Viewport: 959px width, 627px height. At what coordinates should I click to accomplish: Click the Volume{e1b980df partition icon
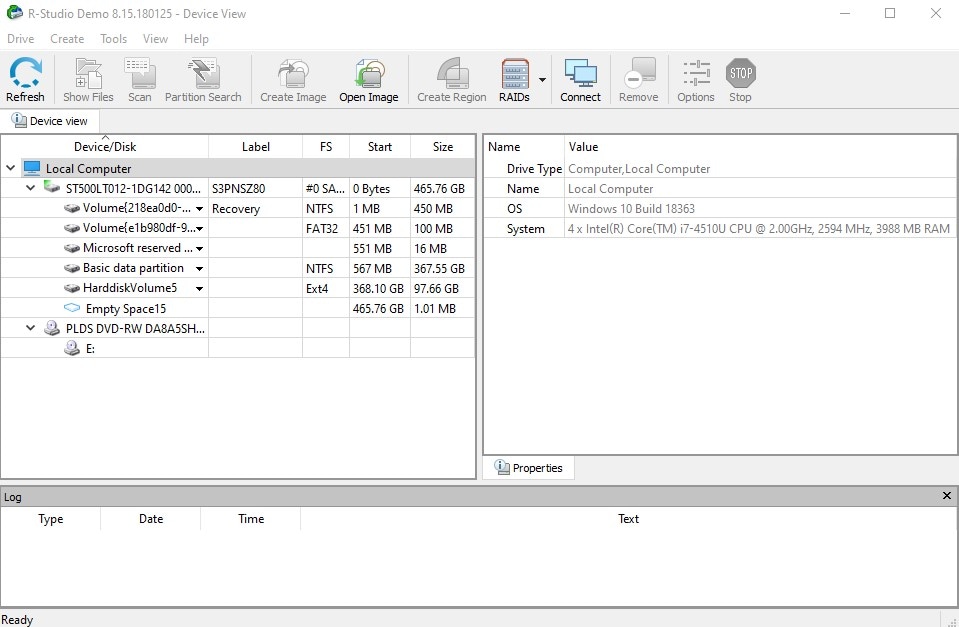(x=72, y=228)
